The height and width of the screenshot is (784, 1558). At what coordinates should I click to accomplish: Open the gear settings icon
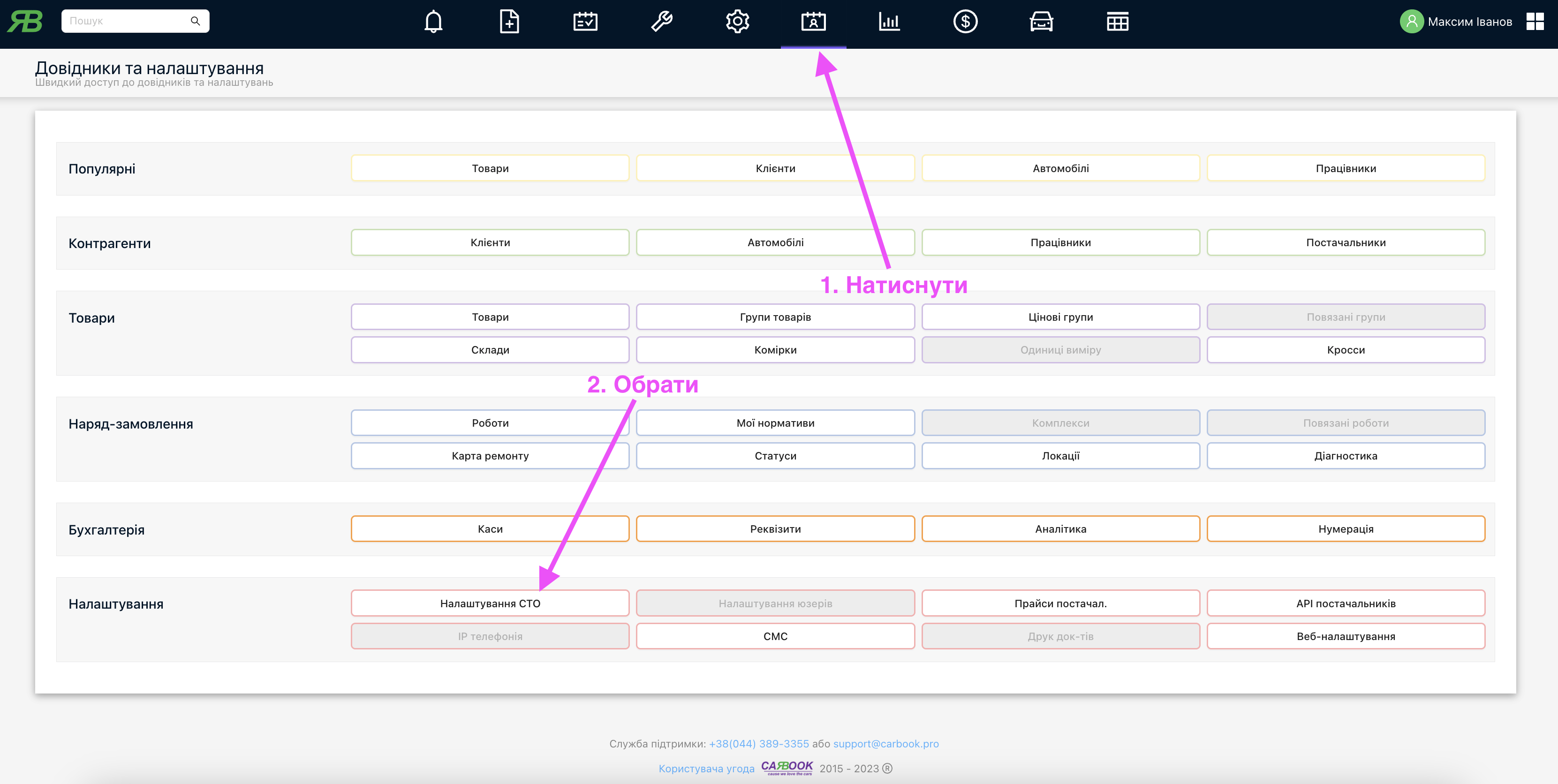point(737,22)
